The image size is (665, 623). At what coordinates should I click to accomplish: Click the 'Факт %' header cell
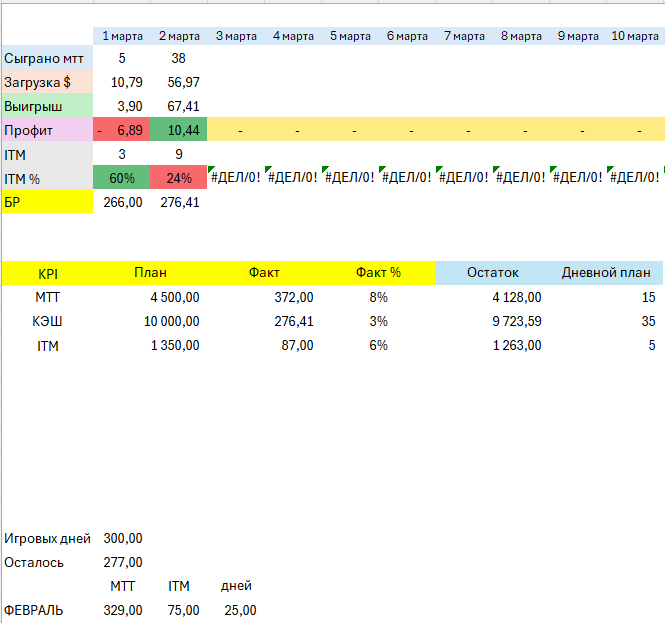point(378,273)
